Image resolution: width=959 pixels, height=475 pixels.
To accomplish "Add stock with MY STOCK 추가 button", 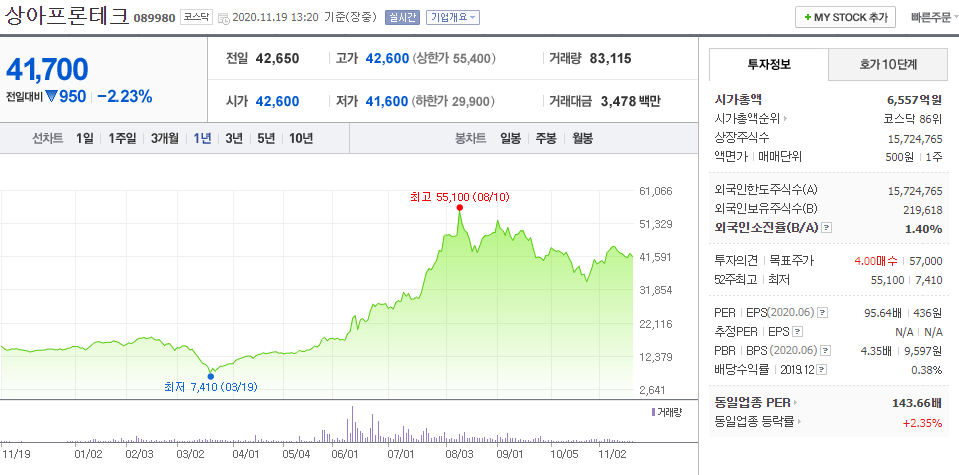I will click(845, 17).
